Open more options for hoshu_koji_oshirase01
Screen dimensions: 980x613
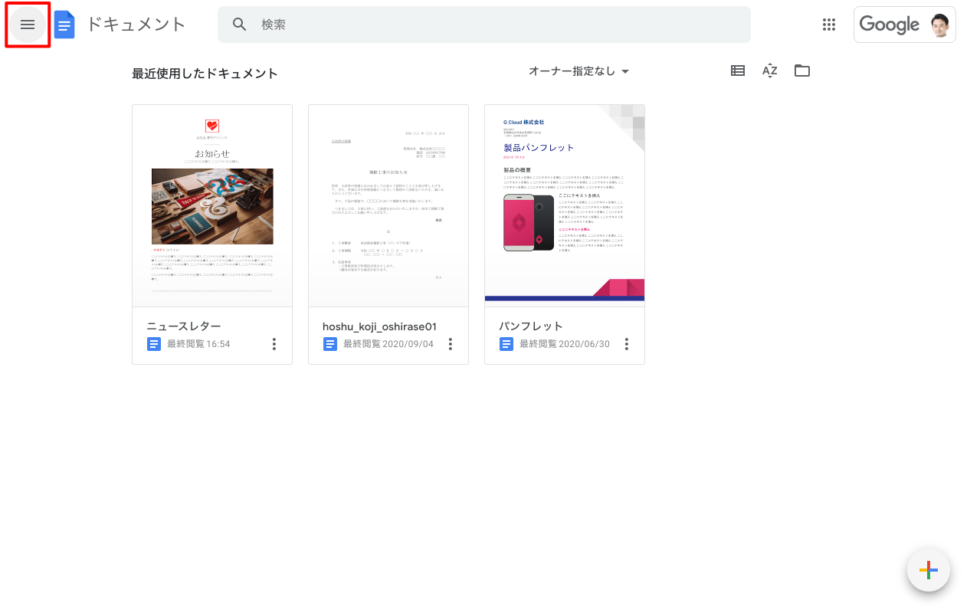[450, 344]
